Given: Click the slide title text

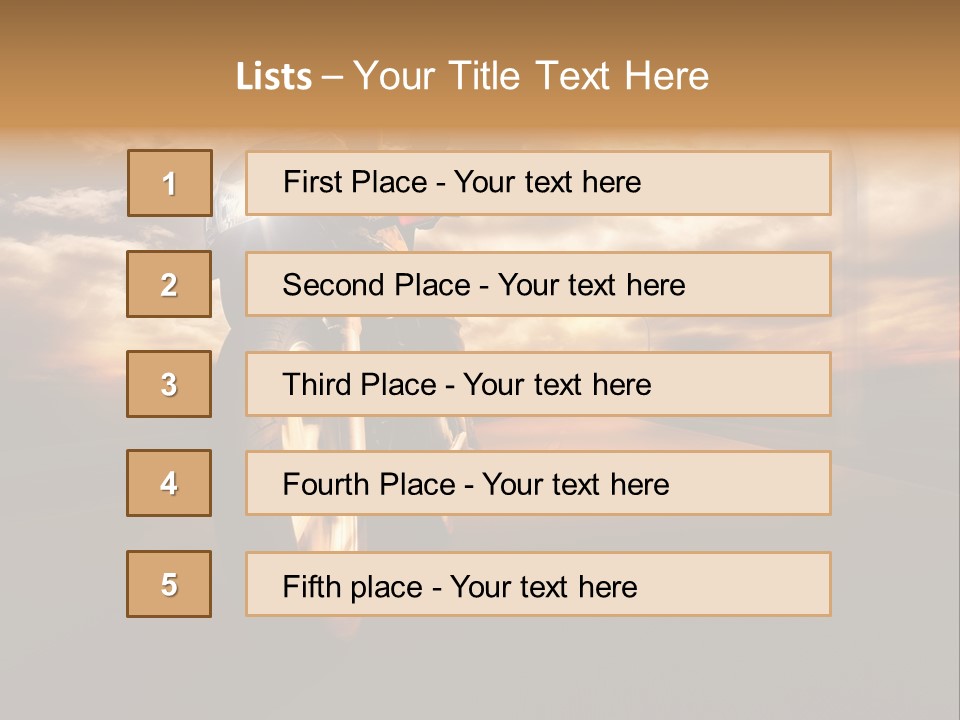Looking at the screenshot, I should click(x=472, y=76).
